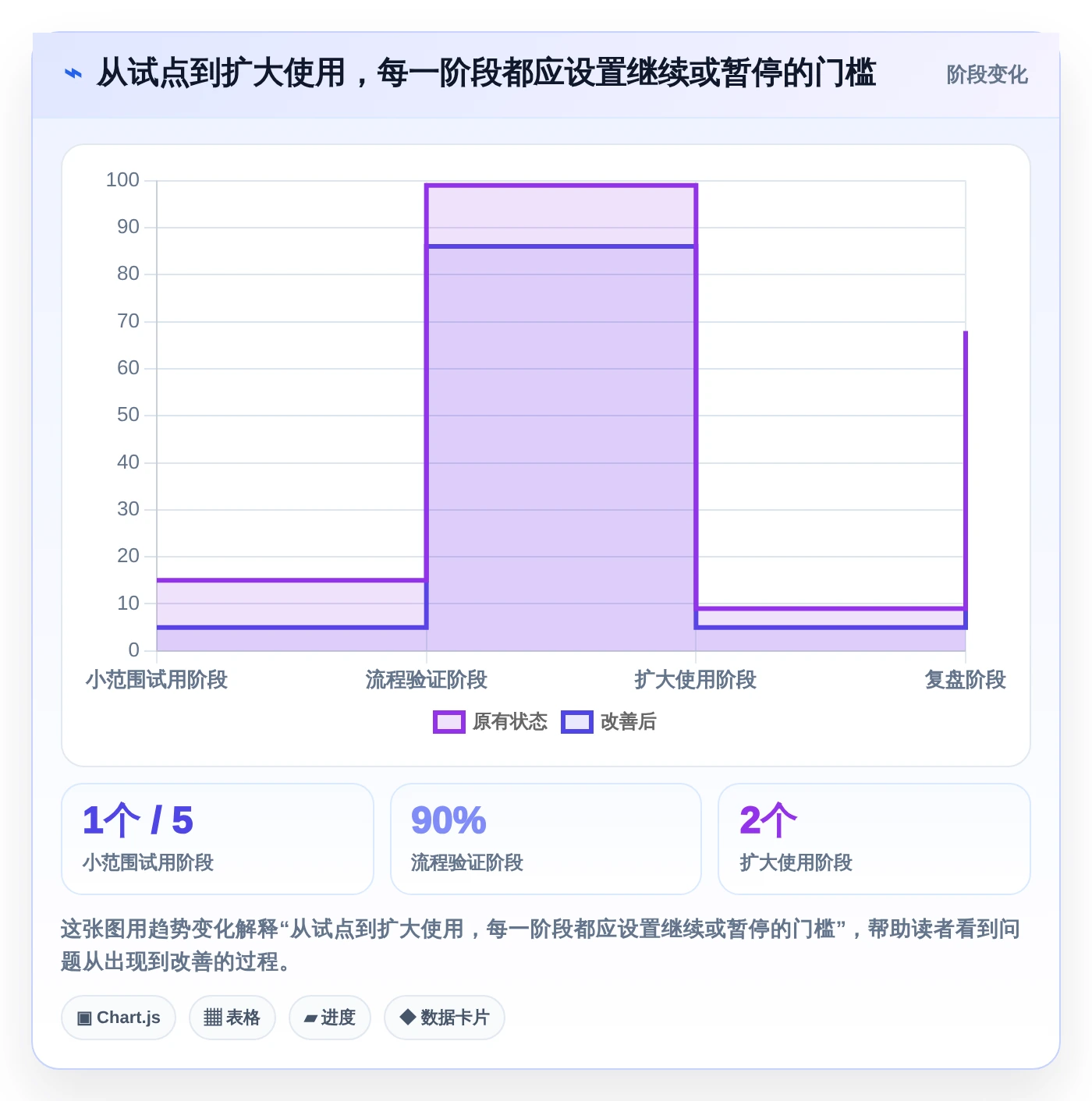The width and height of the screenshot is (1092, 1101).
Task: Click the 50 y-axis value
Action: (x=128, y=415)
